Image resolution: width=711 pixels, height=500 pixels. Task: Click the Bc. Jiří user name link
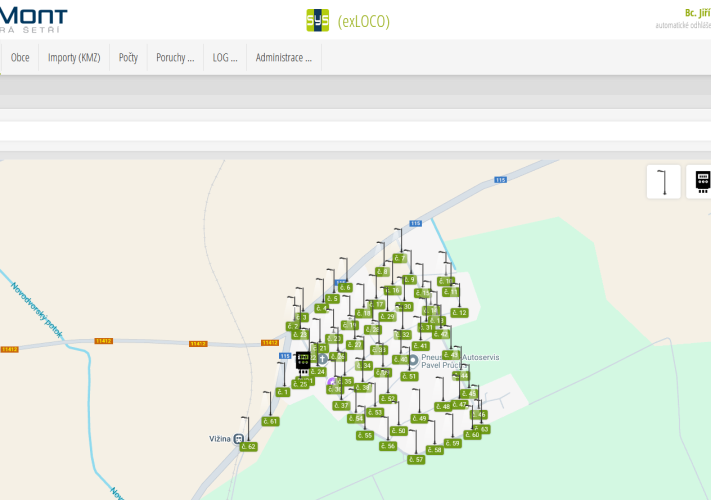click(696, 12)
